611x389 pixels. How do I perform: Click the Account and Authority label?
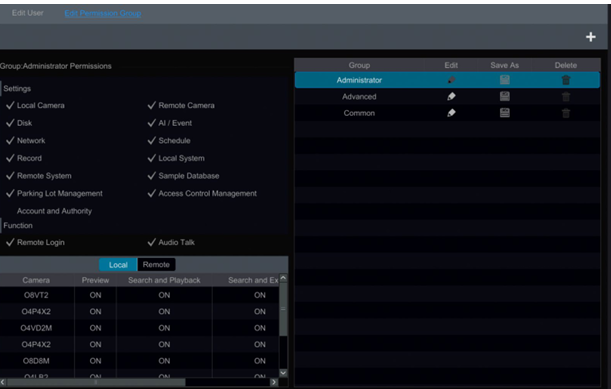[54, 211]
